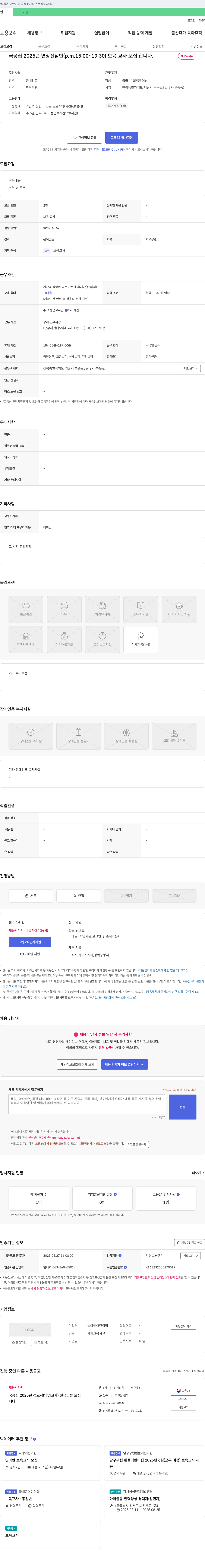Click the 고용24 site logo
Screen dimensions: 205x1568
(x=8, y=33)
